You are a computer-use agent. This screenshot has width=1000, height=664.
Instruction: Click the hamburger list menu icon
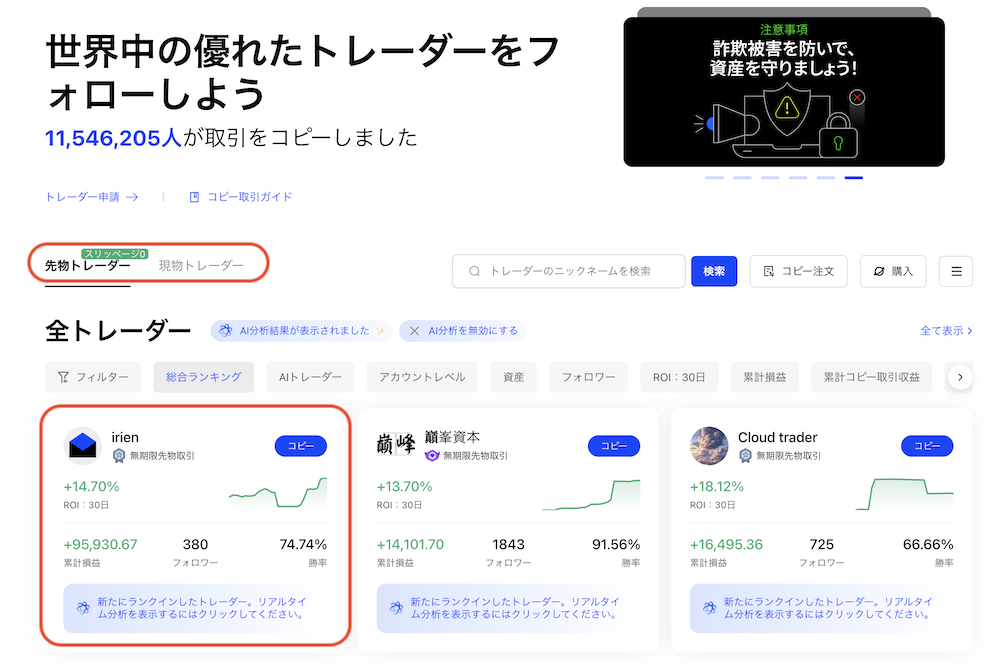(x=955, y=271)
